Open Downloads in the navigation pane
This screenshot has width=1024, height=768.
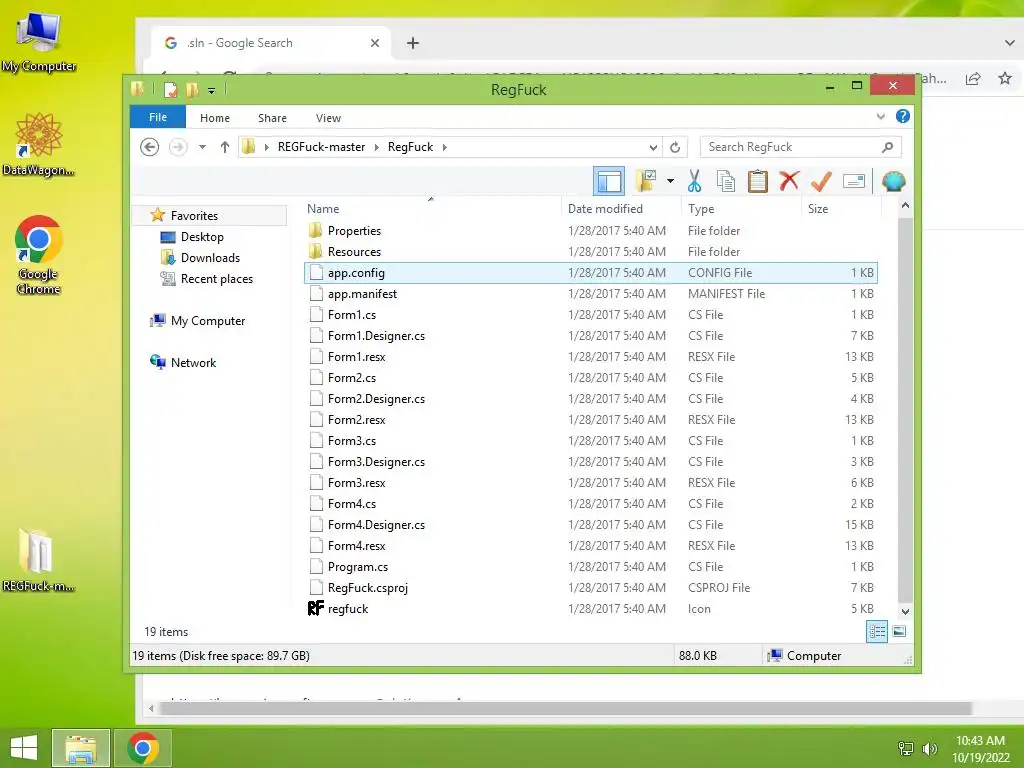click(210, 258)
